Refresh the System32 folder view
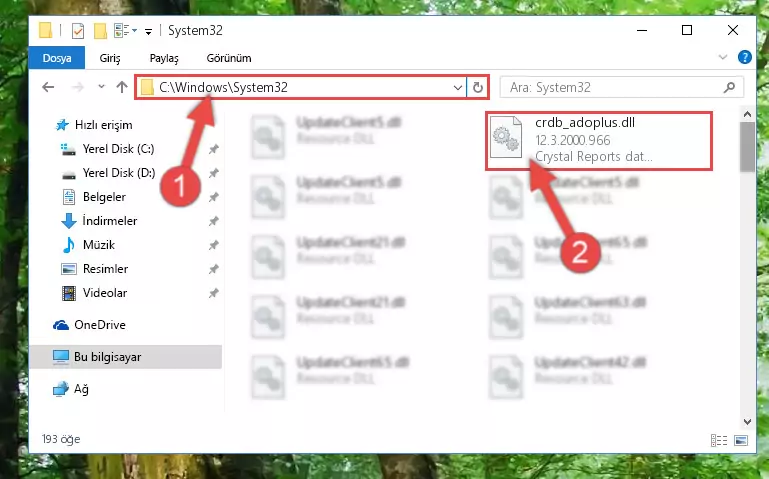Image resolution: width=769 pixels, height=479 pixels. pos(478,87)
